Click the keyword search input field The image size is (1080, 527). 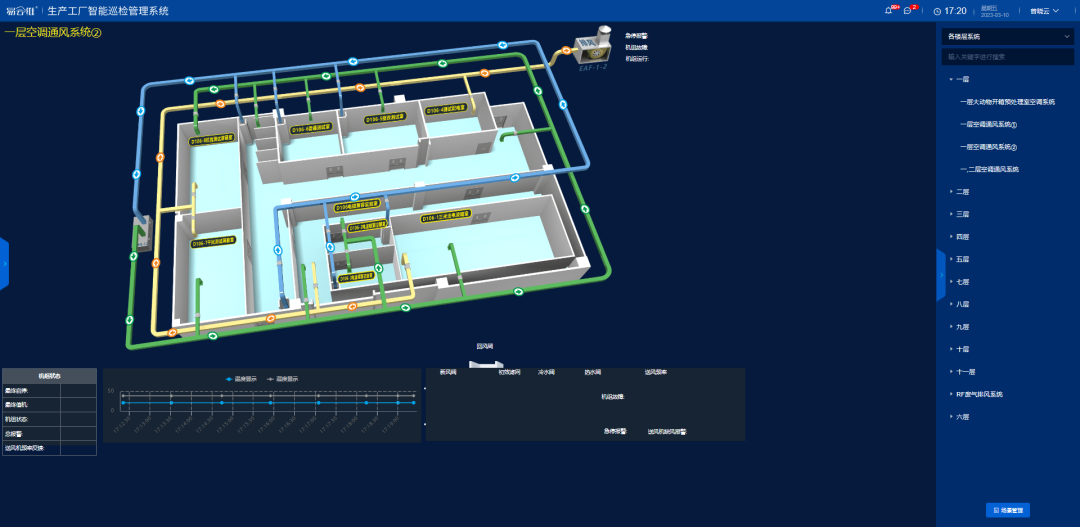pos(1008,57)
